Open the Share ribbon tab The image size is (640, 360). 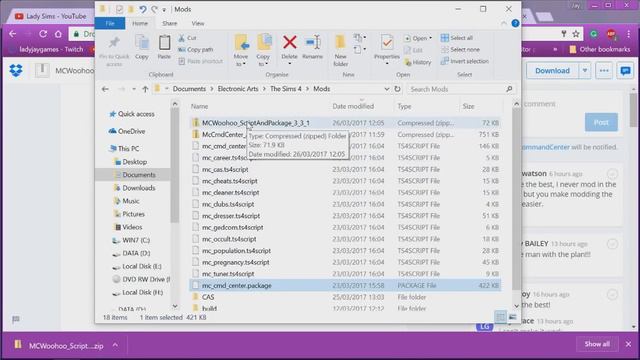(x=169, y=23)
